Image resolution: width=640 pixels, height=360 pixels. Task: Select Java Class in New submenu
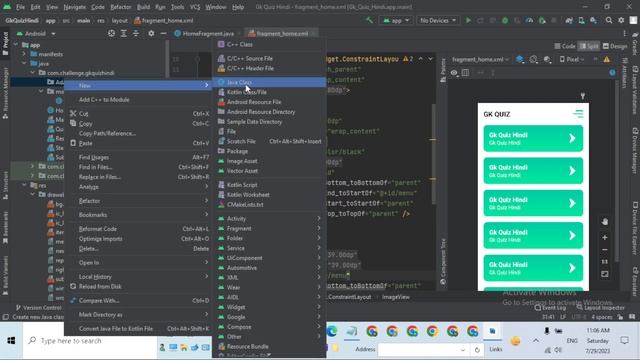coord(269,82)
